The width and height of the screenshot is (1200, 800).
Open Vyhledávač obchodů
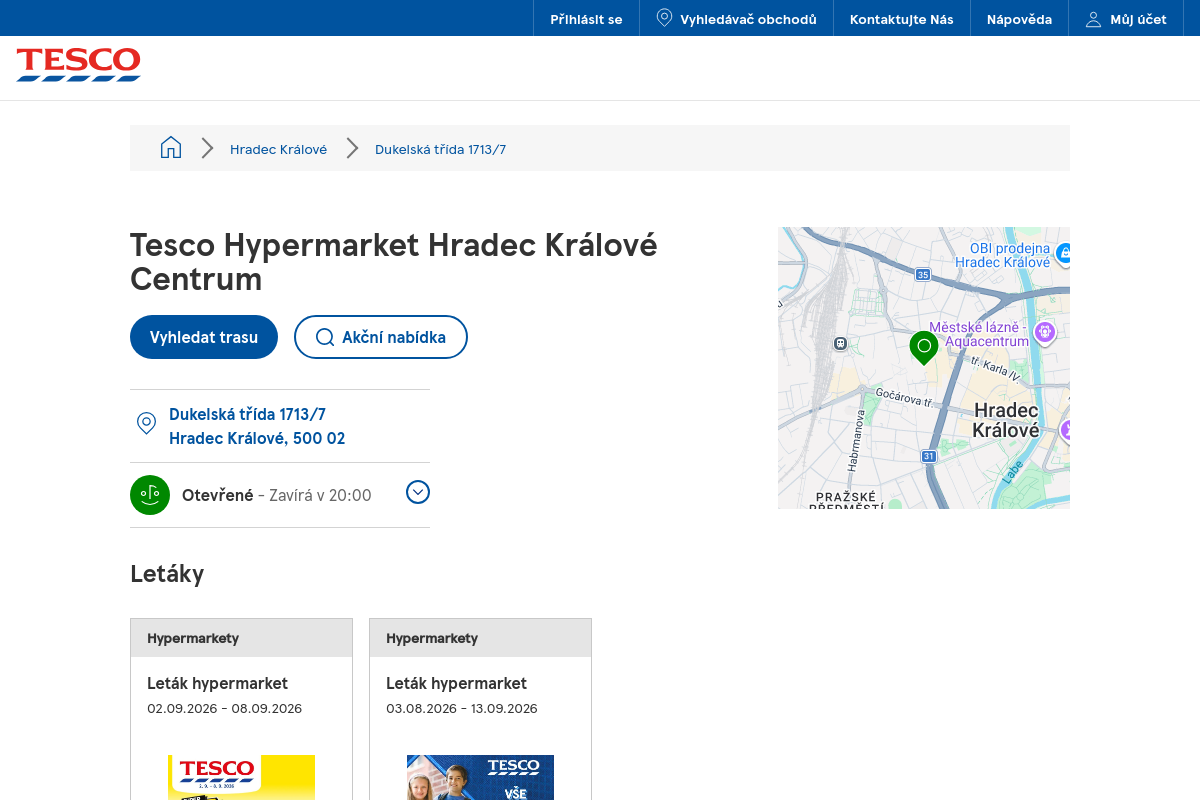(x=736, y=19)
